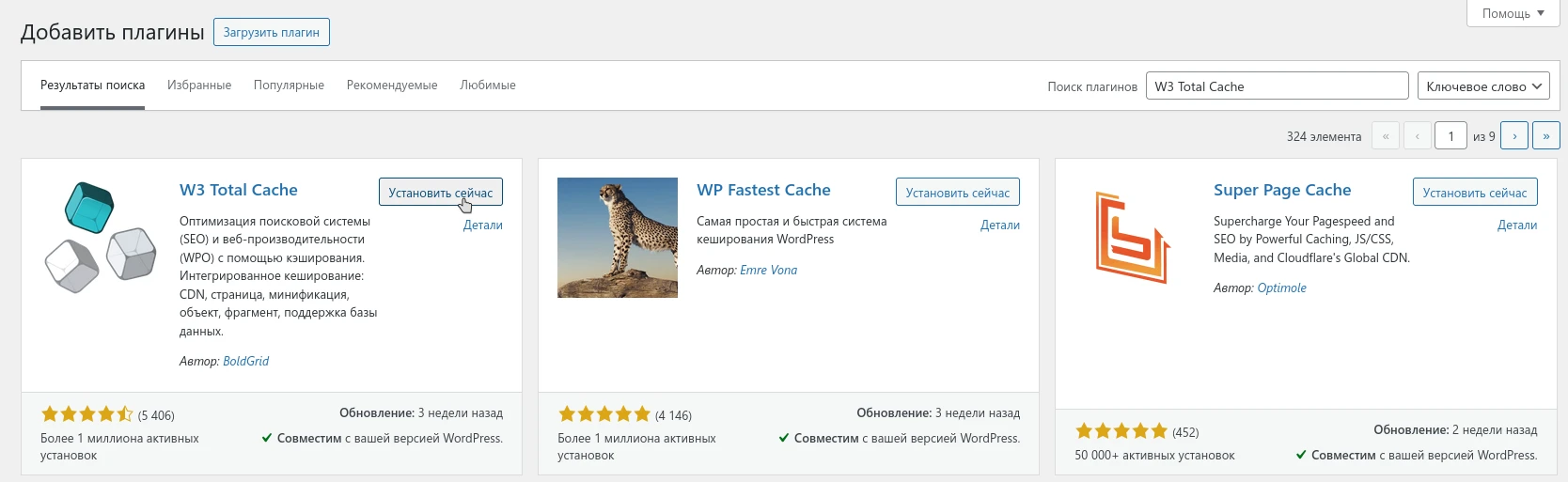Image resolution: width=1568 pixels, height=482 pixels.
Task: Click the WP Fastest Cache star rating
Action: [x=604, y=414]
